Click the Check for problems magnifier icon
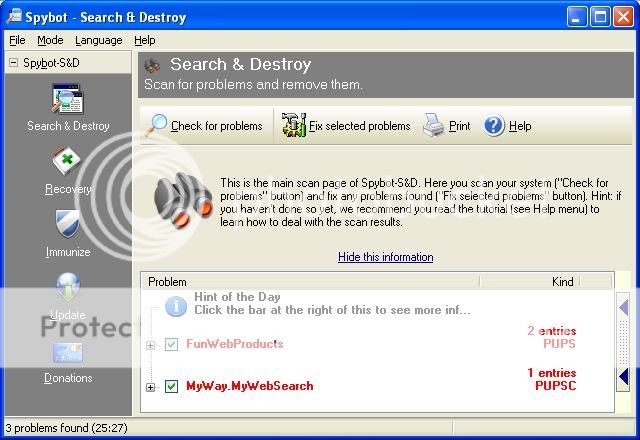 pos(156,124)
